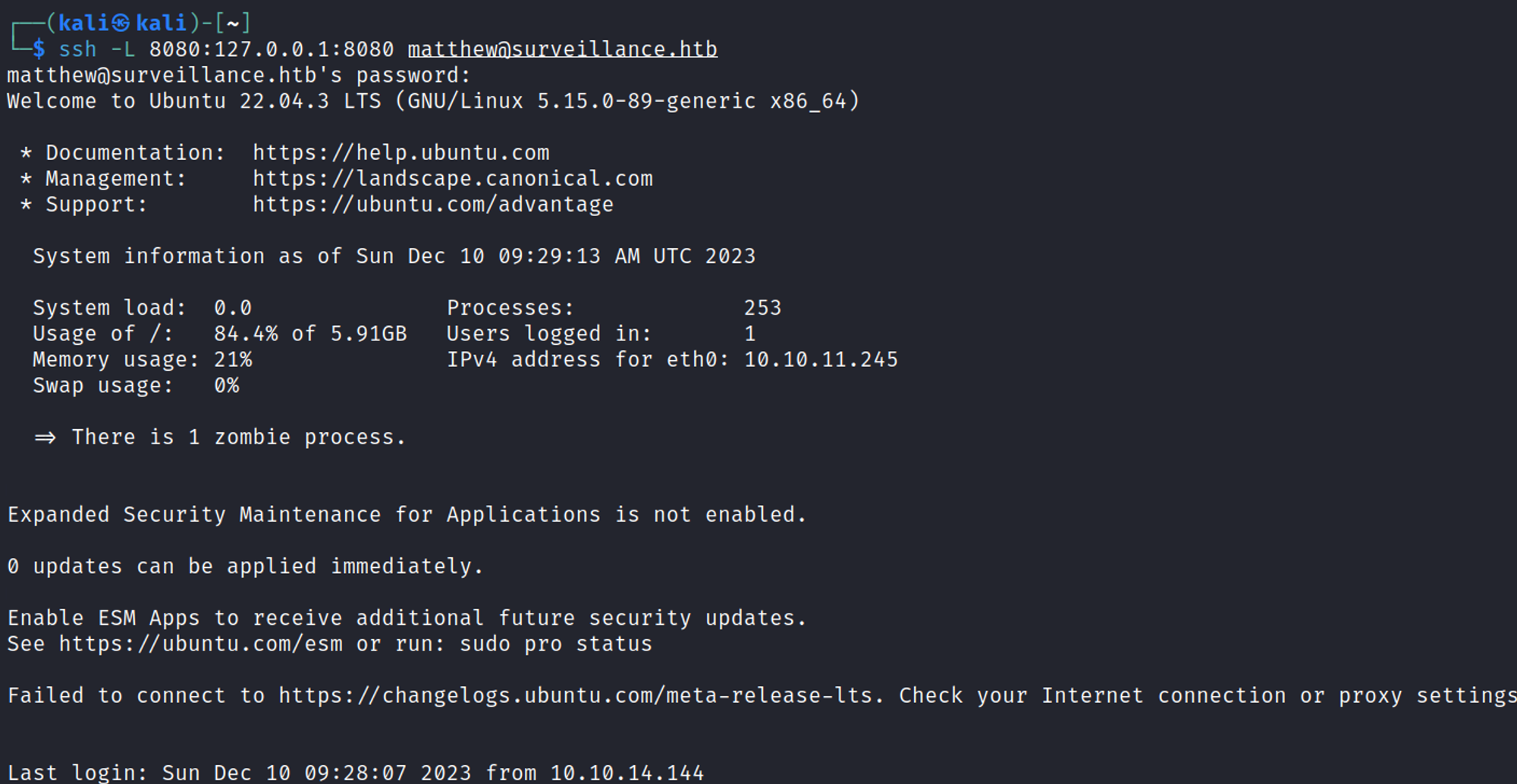Click the Processes count 253
This screenshot has width=1517, height=784.
pyautogui.click(x=762, y=308)
